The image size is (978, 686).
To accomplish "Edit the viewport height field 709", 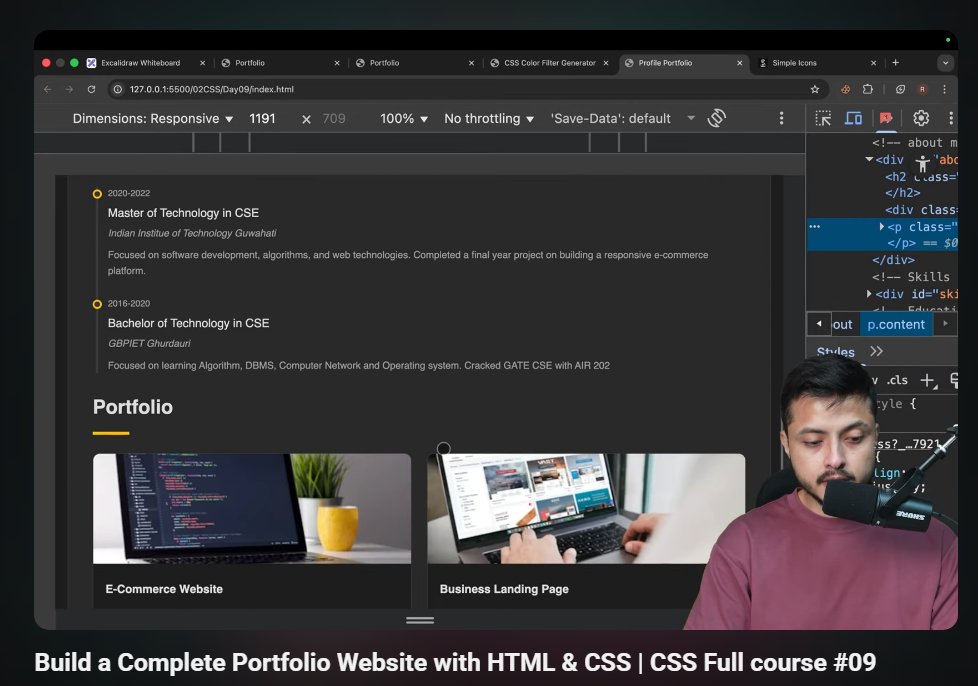I will pyautogui.click(x=334, y=118).
